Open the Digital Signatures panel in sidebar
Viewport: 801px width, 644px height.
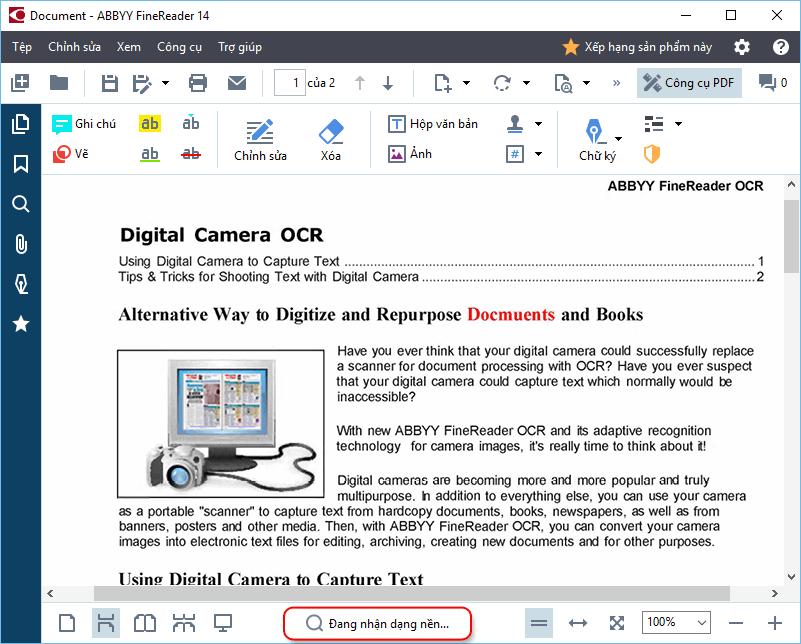tap(21, 284)
